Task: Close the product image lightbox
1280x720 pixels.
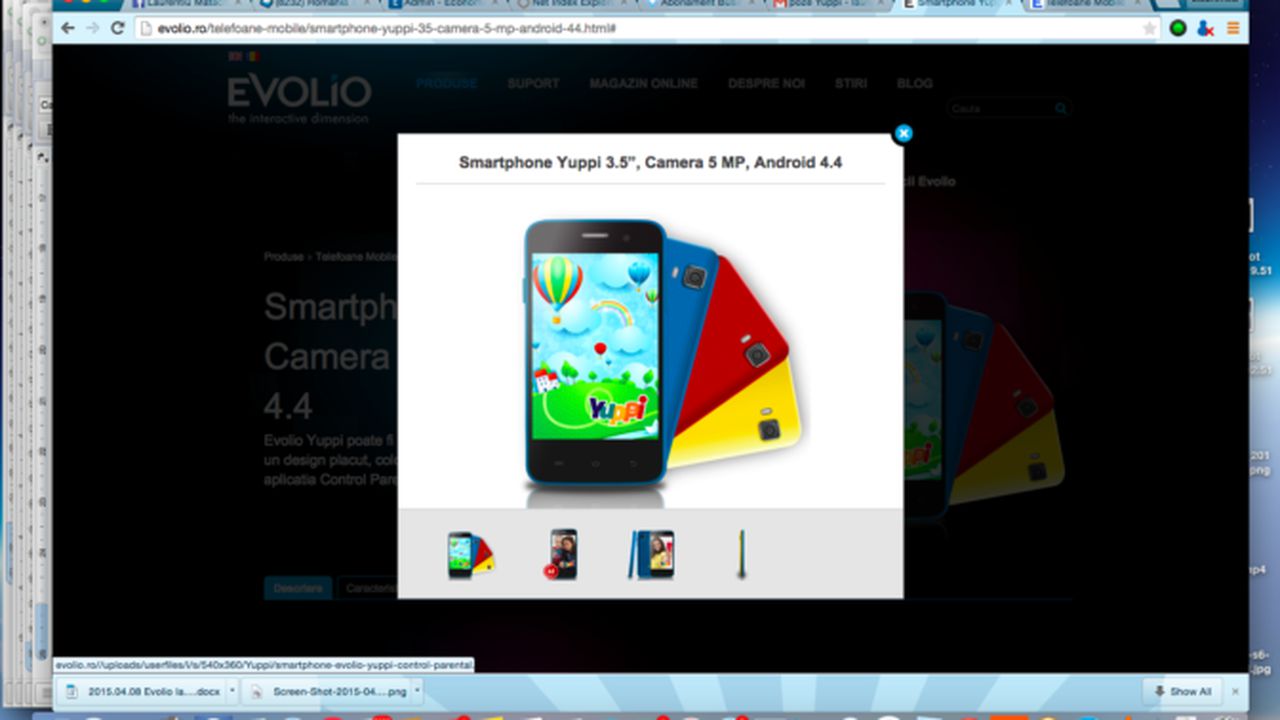Action: pos(903,133)
